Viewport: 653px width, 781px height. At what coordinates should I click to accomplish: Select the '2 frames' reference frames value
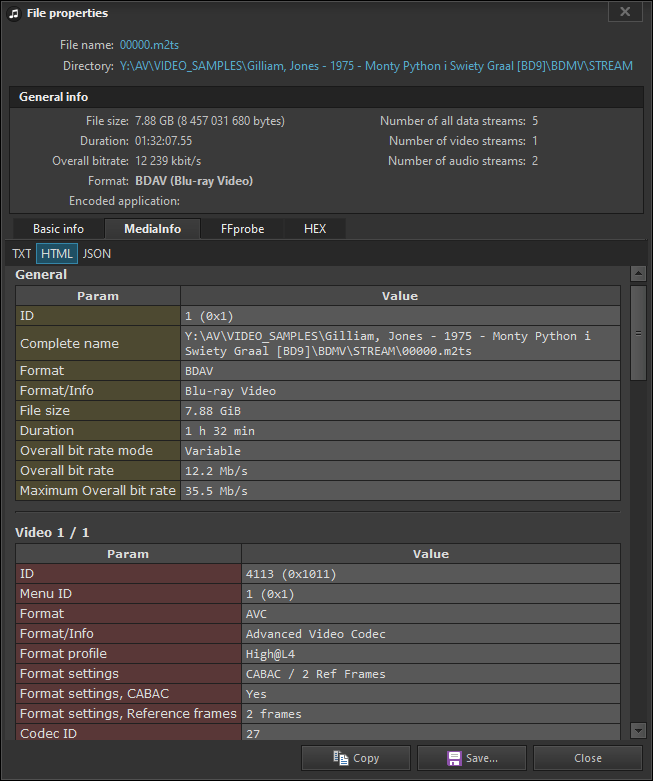(431, 713)
